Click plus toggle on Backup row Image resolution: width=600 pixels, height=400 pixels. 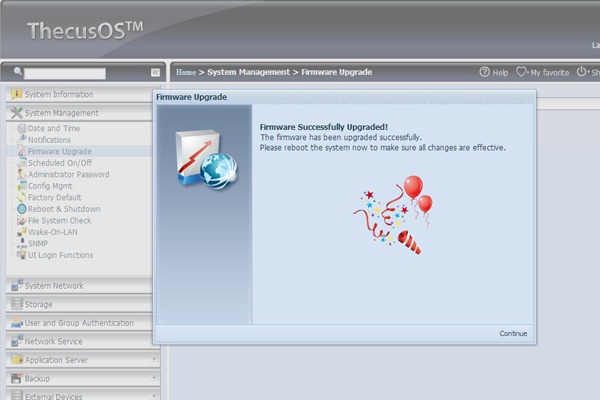[x=154, y=378]
